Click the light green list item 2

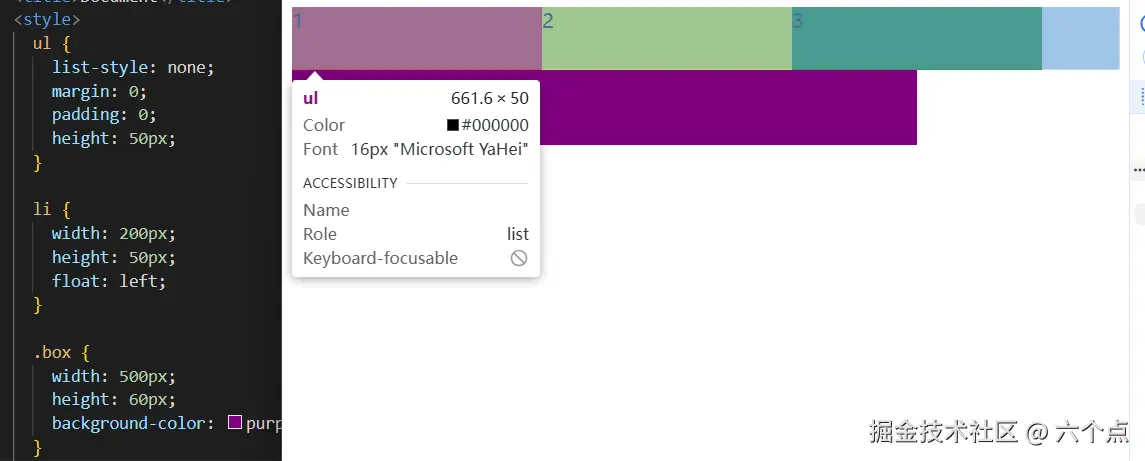tap(666, 38)
